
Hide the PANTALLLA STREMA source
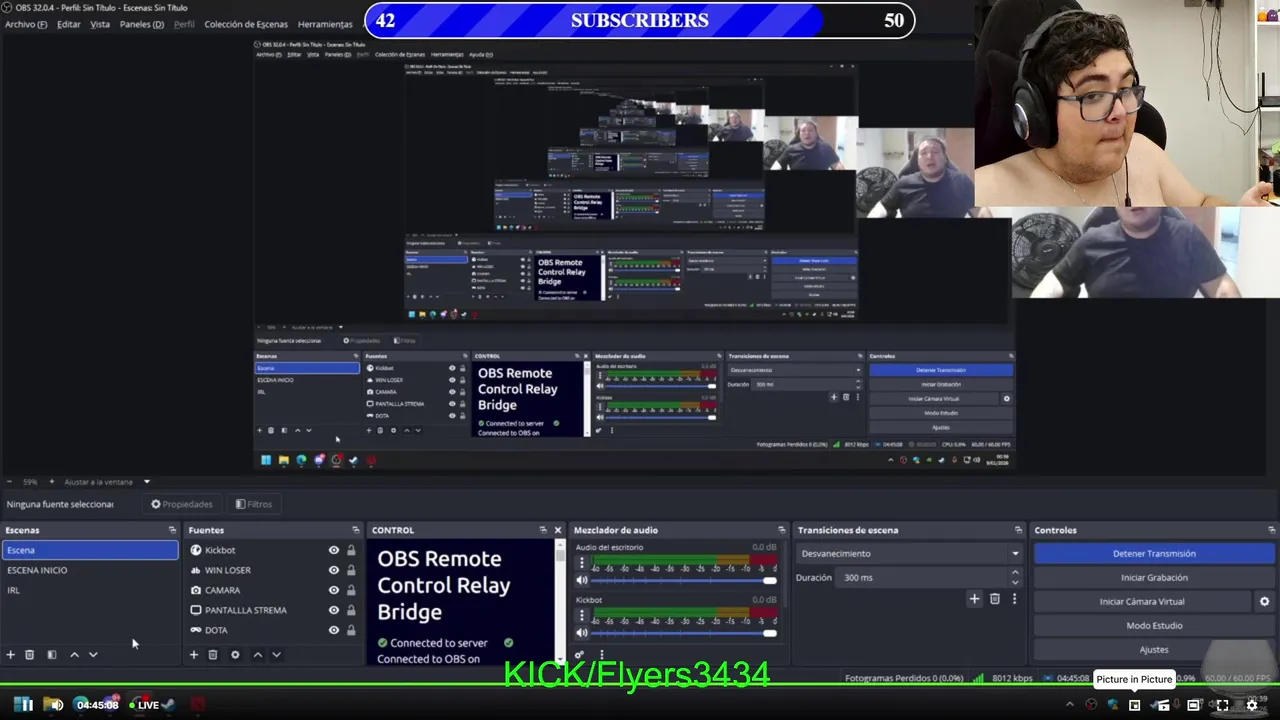point(334,610)
